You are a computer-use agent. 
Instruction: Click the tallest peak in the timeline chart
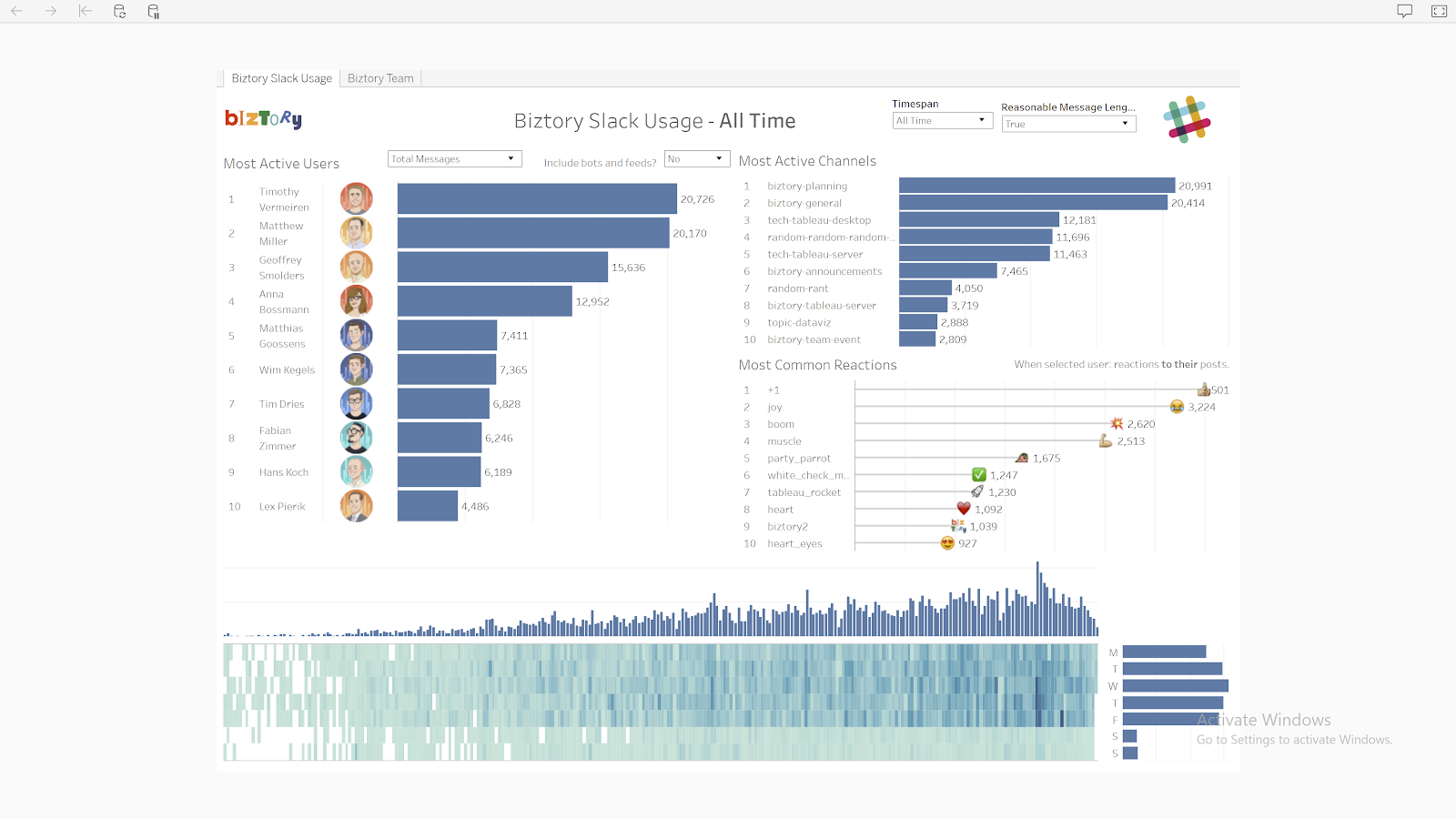coord(1037,599)
